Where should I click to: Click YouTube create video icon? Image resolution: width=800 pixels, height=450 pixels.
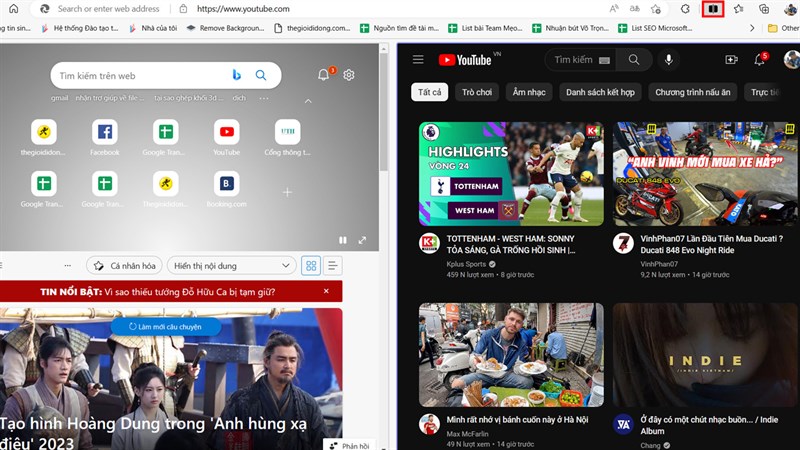pyautogui.click(x=731, y=60)
